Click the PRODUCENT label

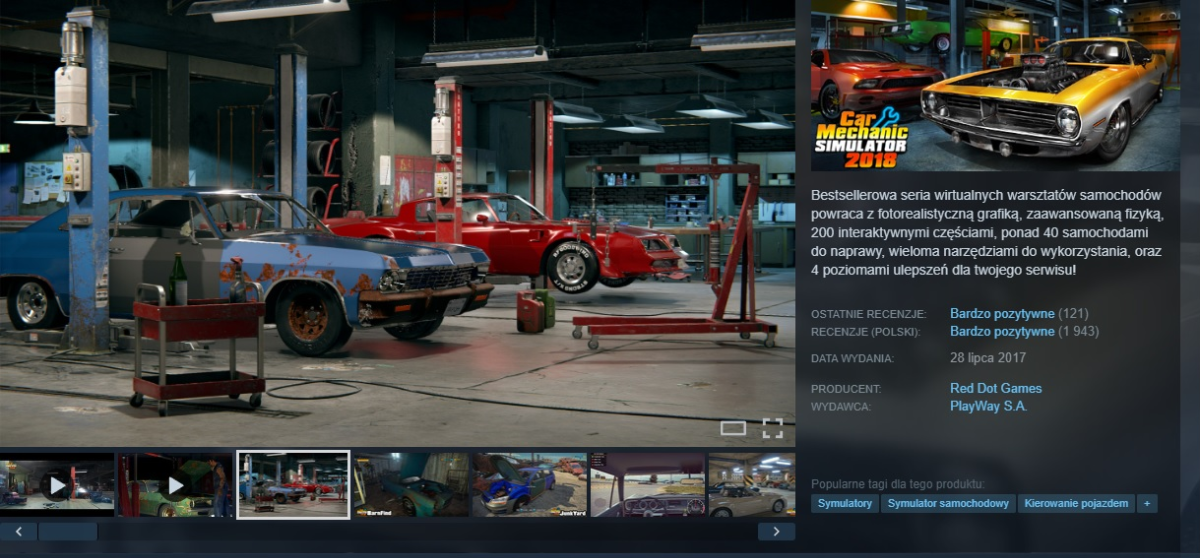pyautogui.click(x=846, y=389)
